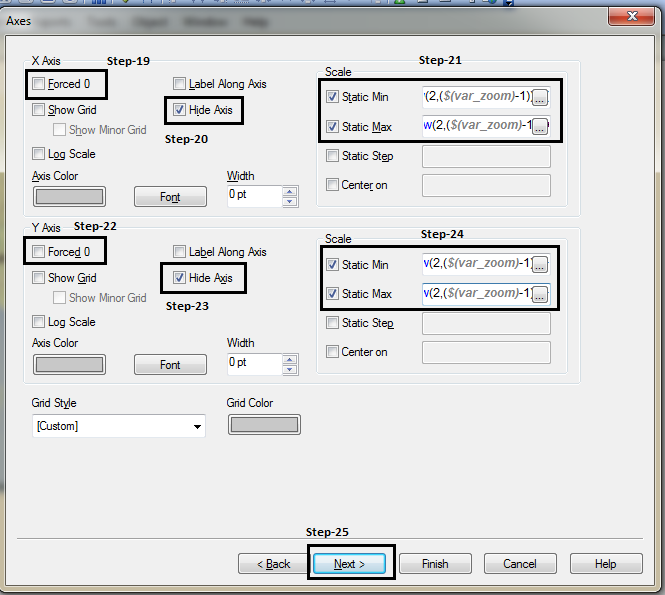Open the Grid Color swatch
Image resolution: width=665 pixels, height=595 pixels.
point(264,425)
